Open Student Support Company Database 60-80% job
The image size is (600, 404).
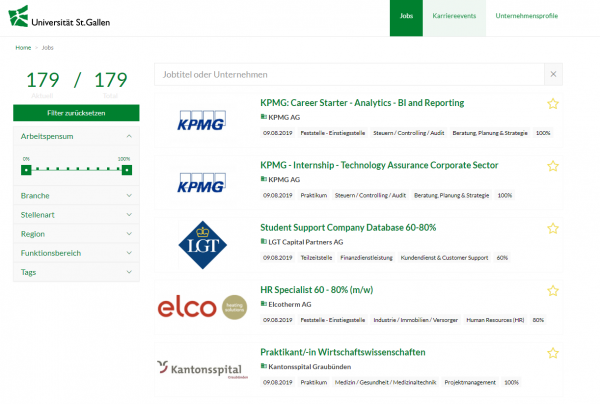point(348,228)
